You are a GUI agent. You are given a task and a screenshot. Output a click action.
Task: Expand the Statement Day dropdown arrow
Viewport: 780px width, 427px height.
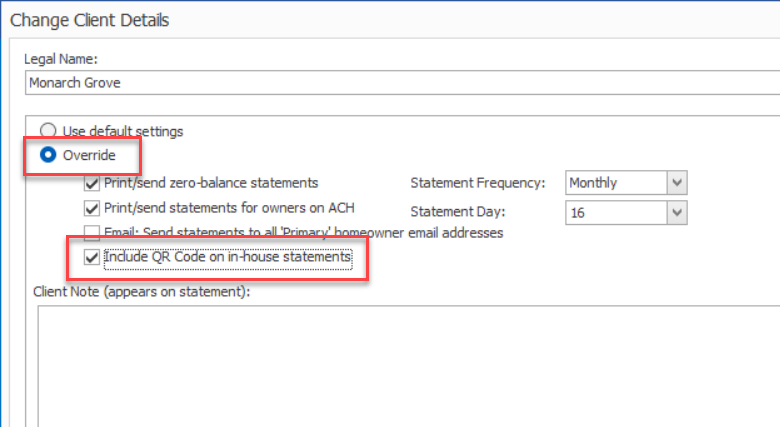(x=677, y=212)
